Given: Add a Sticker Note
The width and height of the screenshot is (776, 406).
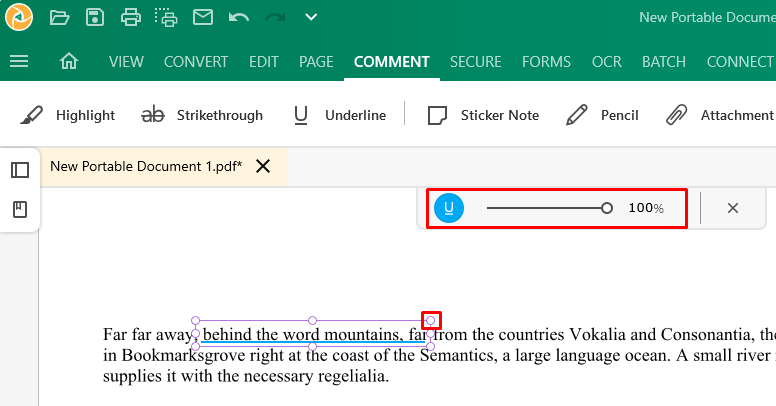Looking at the screenshot, I should [483, 115].
